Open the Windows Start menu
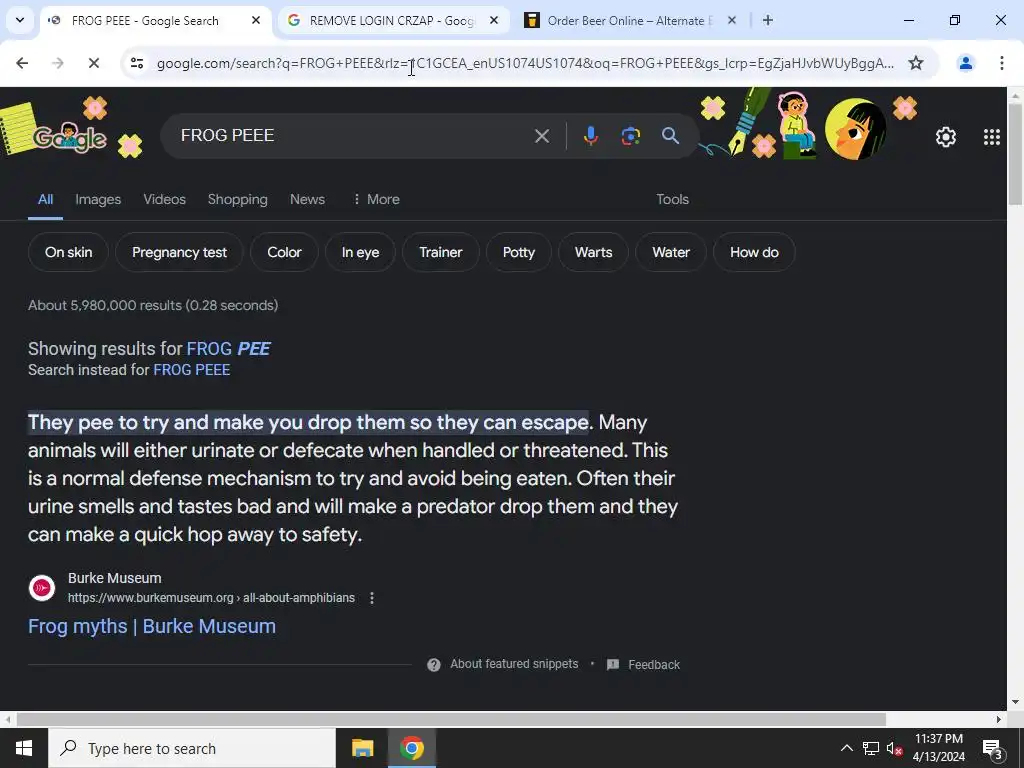Image resolution: width=1024 pixels, height=768 pixels. coord(24,748)
